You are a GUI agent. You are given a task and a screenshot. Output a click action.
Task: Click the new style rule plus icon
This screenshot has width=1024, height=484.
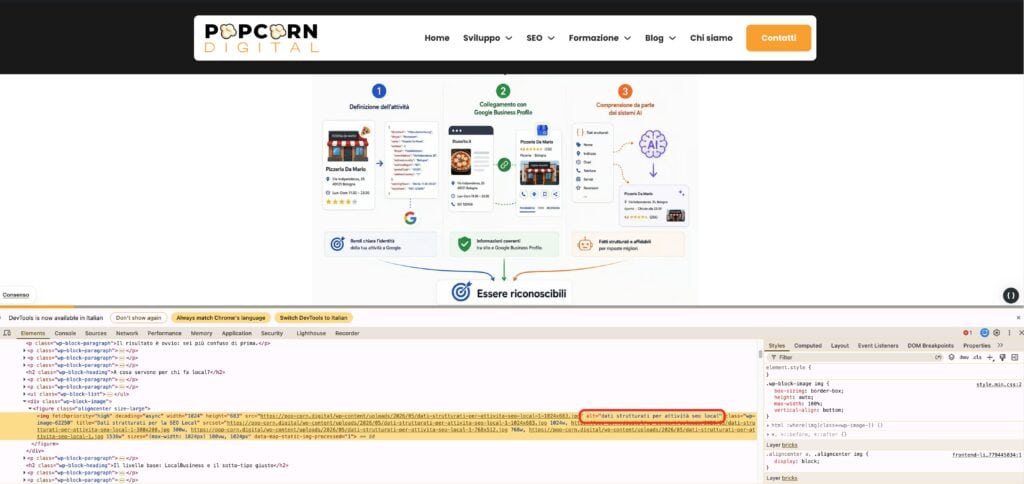click(x=990, y=357)
